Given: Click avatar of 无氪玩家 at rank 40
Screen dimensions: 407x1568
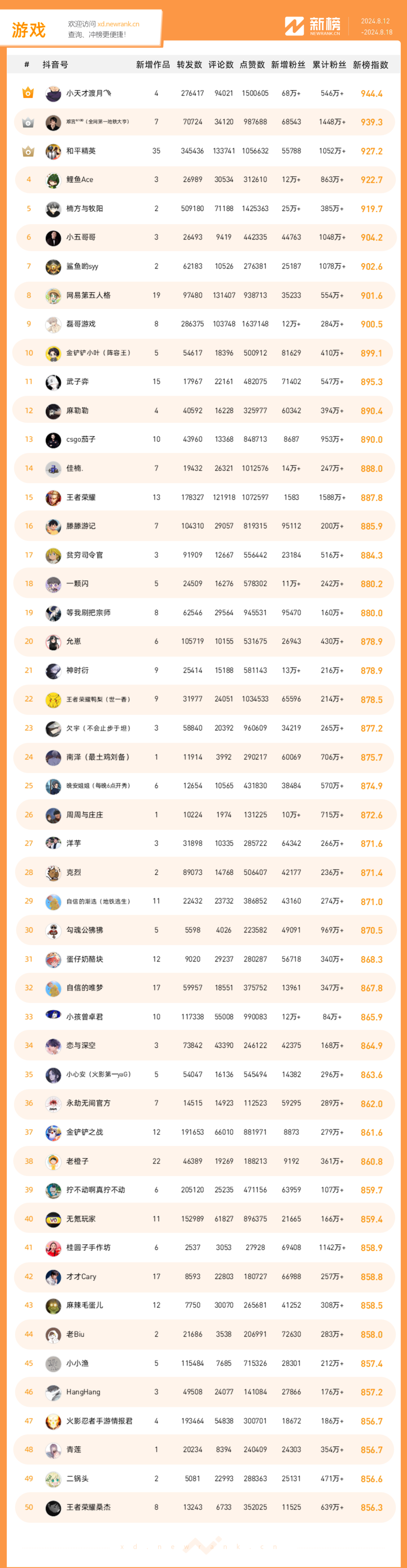Looking at the screenshot, I should pyautogui.click(x=54, y=1219).
